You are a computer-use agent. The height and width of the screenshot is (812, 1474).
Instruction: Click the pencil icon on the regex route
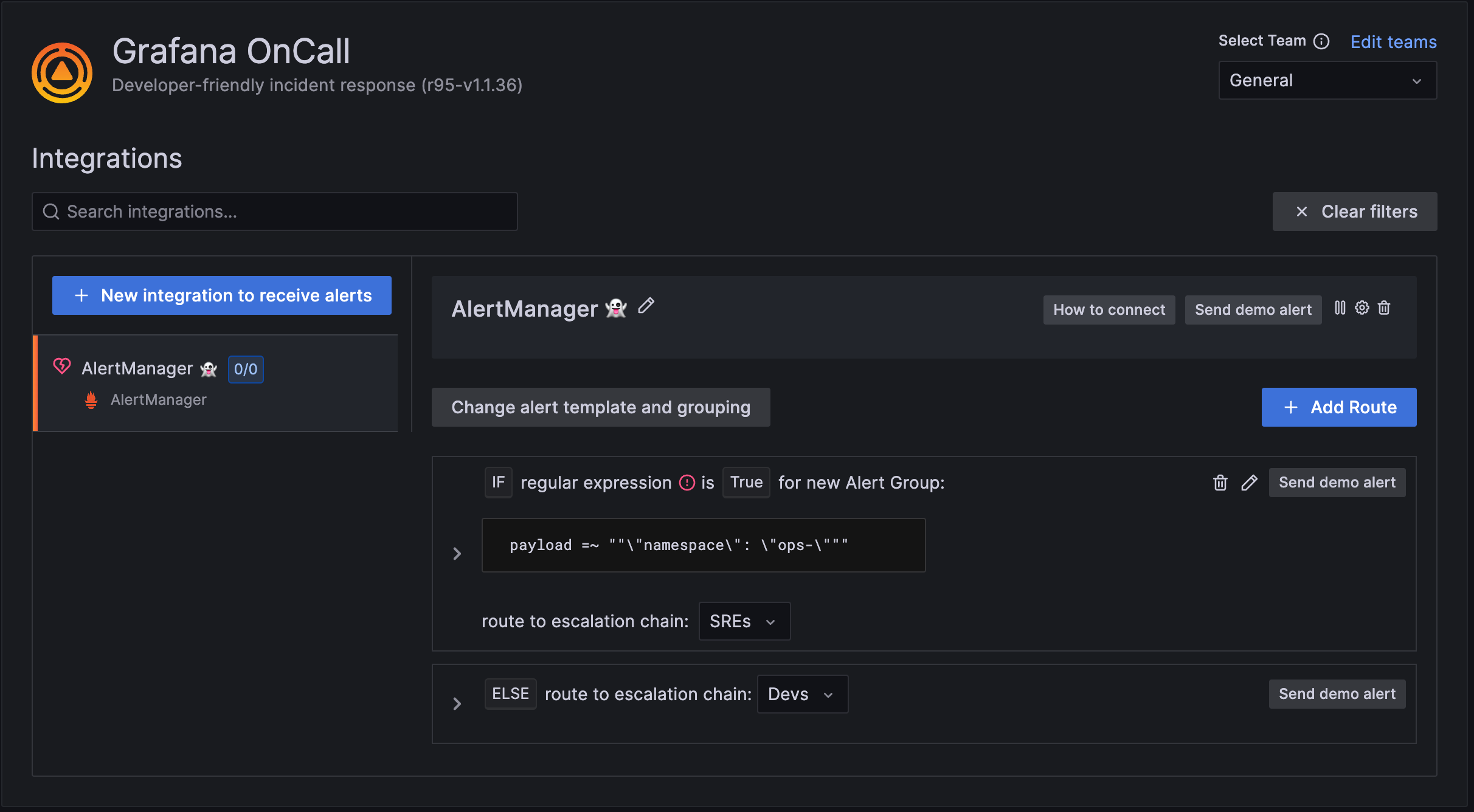point(1250,483)
